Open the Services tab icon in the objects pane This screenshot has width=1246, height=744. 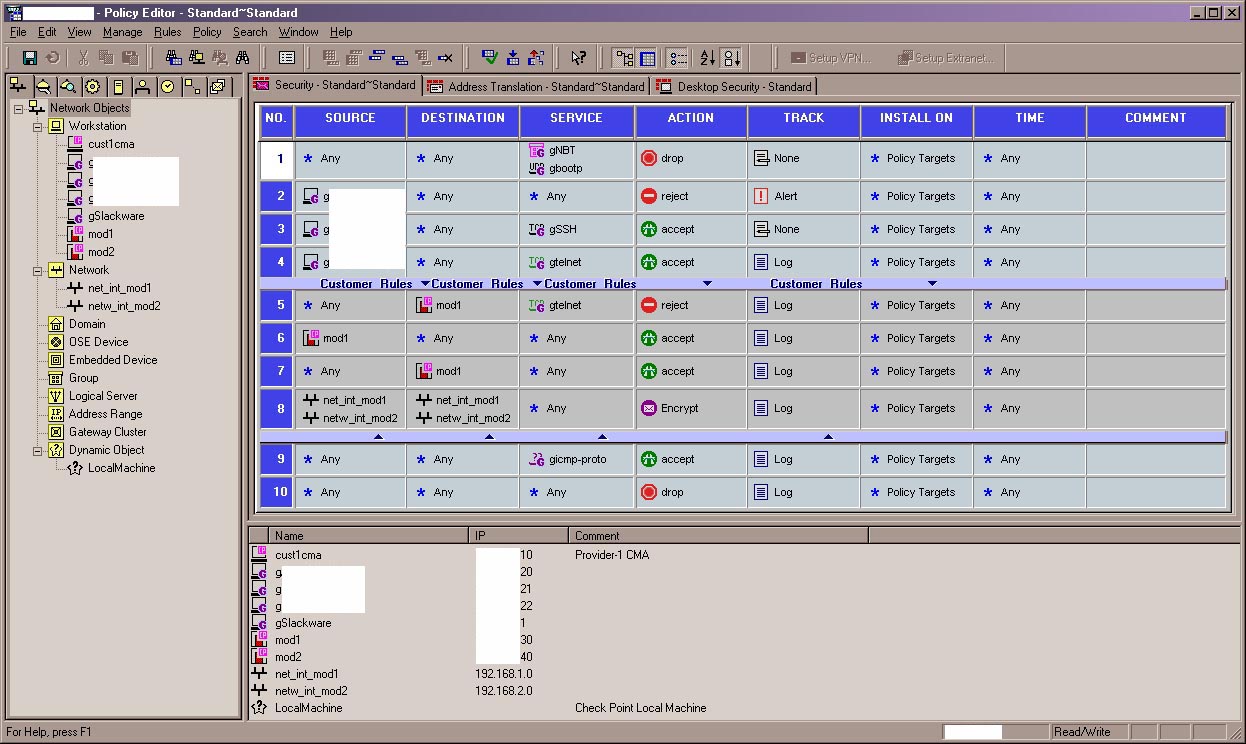tap(44, 87)
